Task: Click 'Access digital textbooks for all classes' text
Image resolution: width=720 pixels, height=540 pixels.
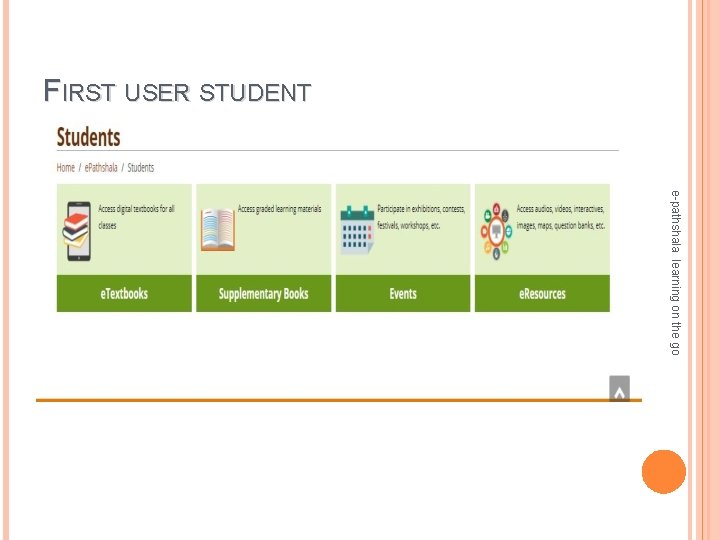Action: pyautogui.click(x=136, y=217)
